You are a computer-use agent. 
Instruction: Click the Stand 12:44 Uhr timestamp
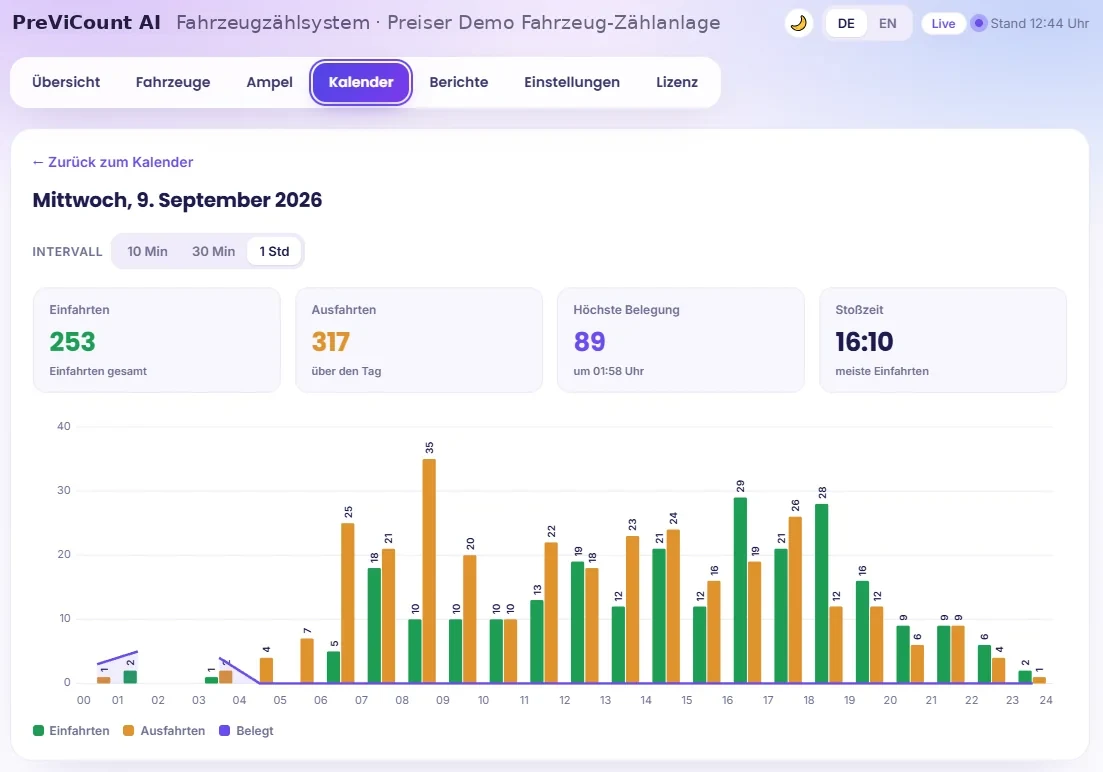pyautogui.click(x=1040, y=23)
